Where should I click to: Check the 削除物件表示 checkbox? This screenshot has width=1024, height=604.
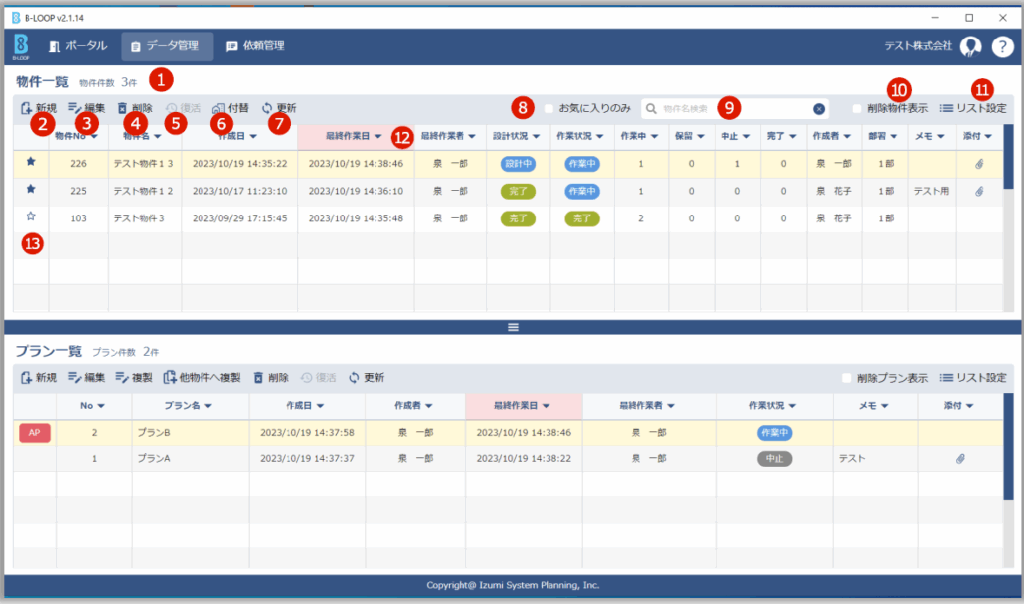857,108
